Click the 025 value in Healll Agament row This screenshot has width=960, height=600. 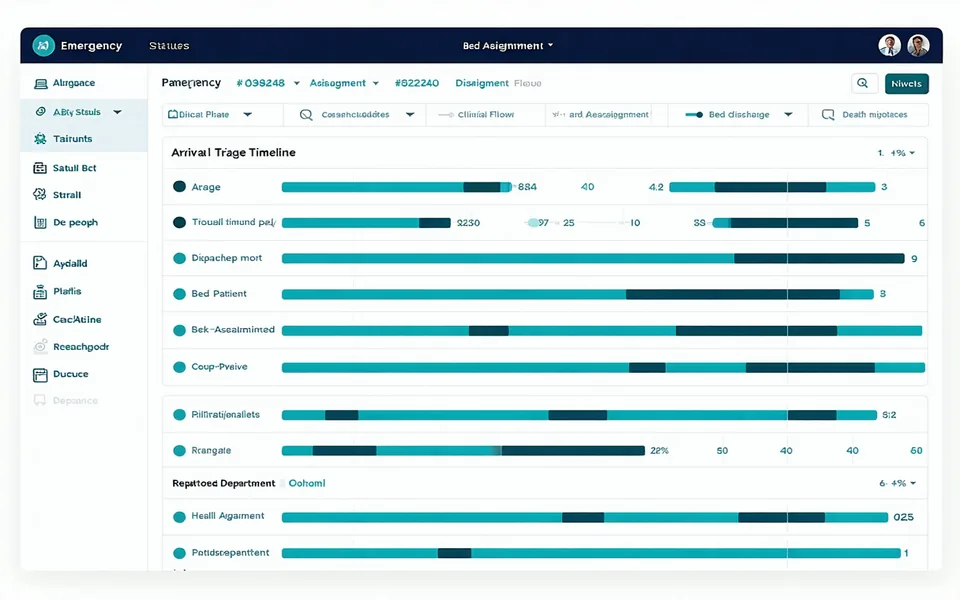904,517
